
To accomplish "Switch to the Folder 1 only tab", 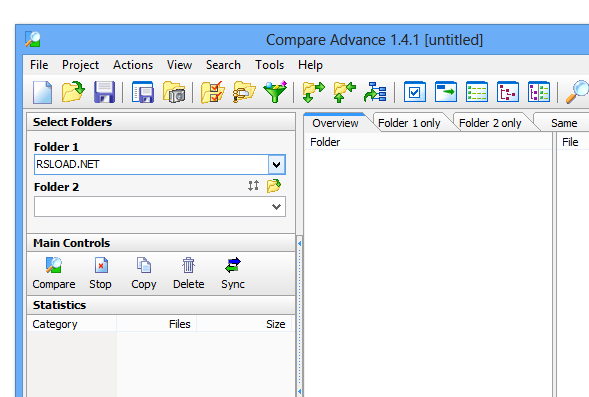I will click(x=409, y=123).
